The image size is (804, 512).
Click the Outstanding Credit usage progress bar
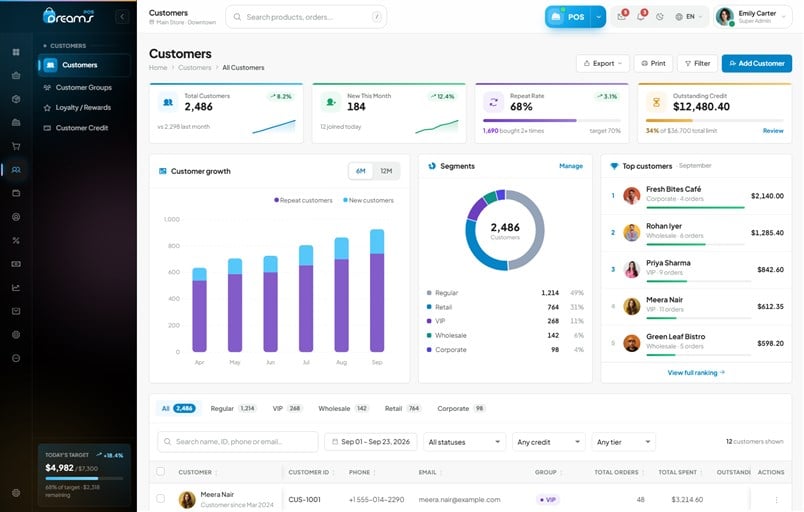click(x=714, y=120)
